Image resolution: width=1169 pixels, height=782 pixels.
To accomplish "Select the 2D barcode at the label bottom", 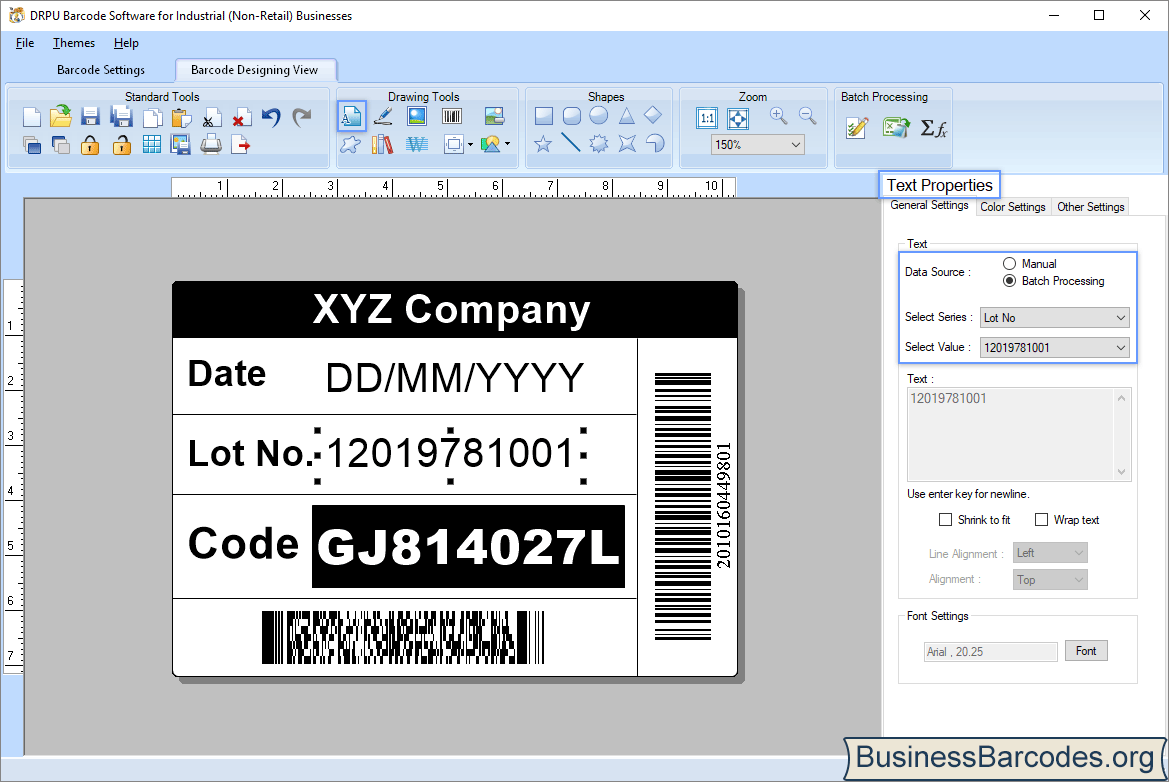I will [403, 637].
